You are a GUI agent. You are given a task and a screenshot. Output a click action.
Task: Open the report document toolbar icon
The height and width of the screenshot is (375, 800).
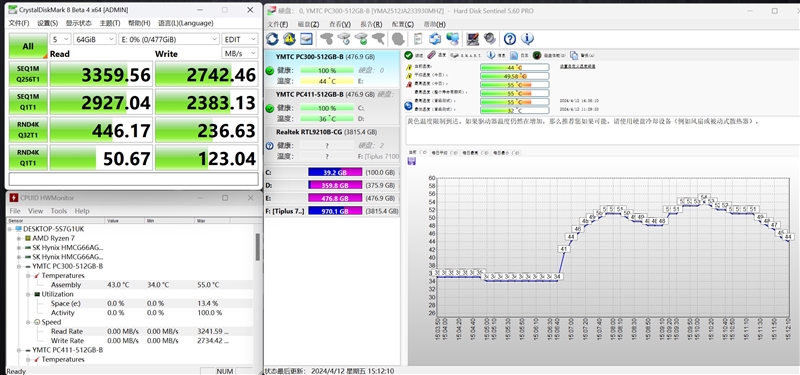[x=418, y=39]
